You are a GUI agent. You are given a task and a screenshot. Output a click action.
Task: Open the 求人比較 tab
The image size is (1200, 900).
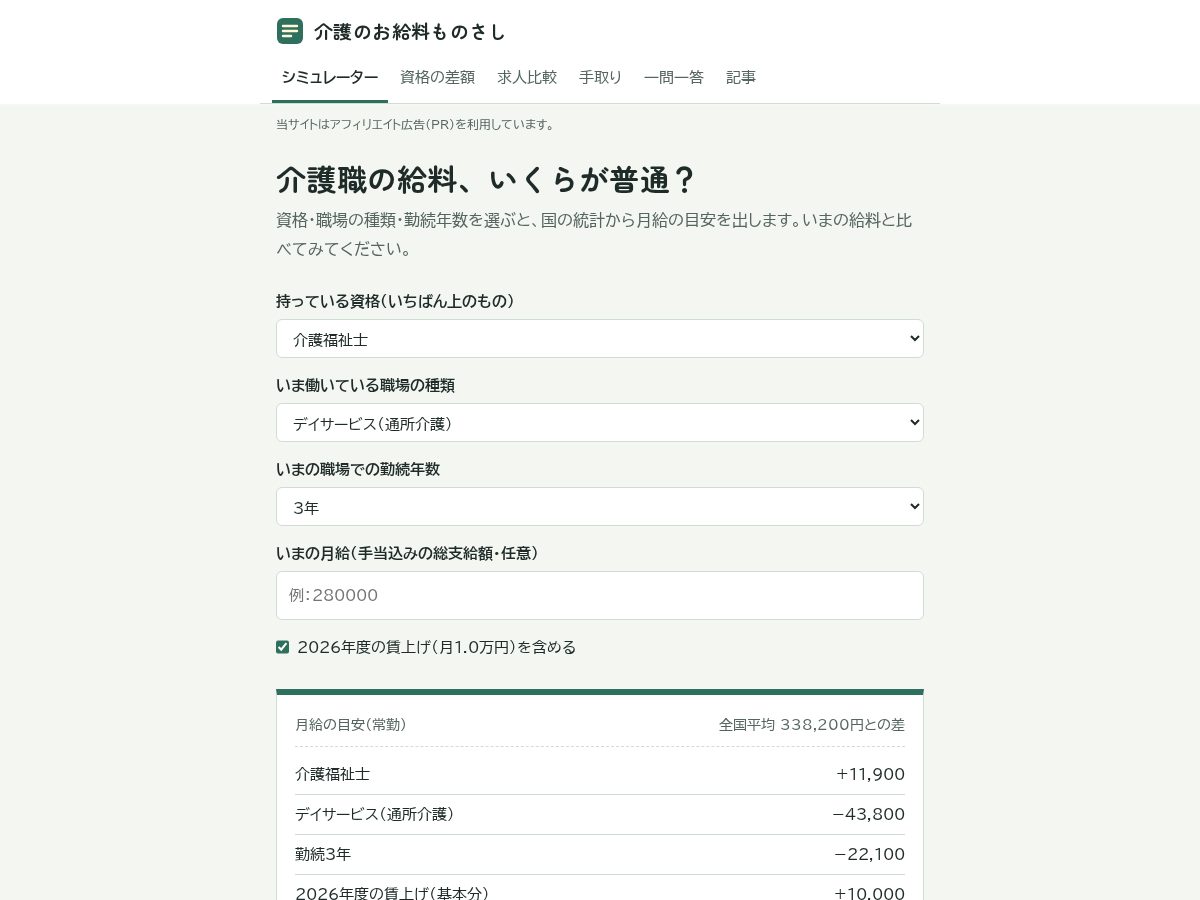click(527, 78)
